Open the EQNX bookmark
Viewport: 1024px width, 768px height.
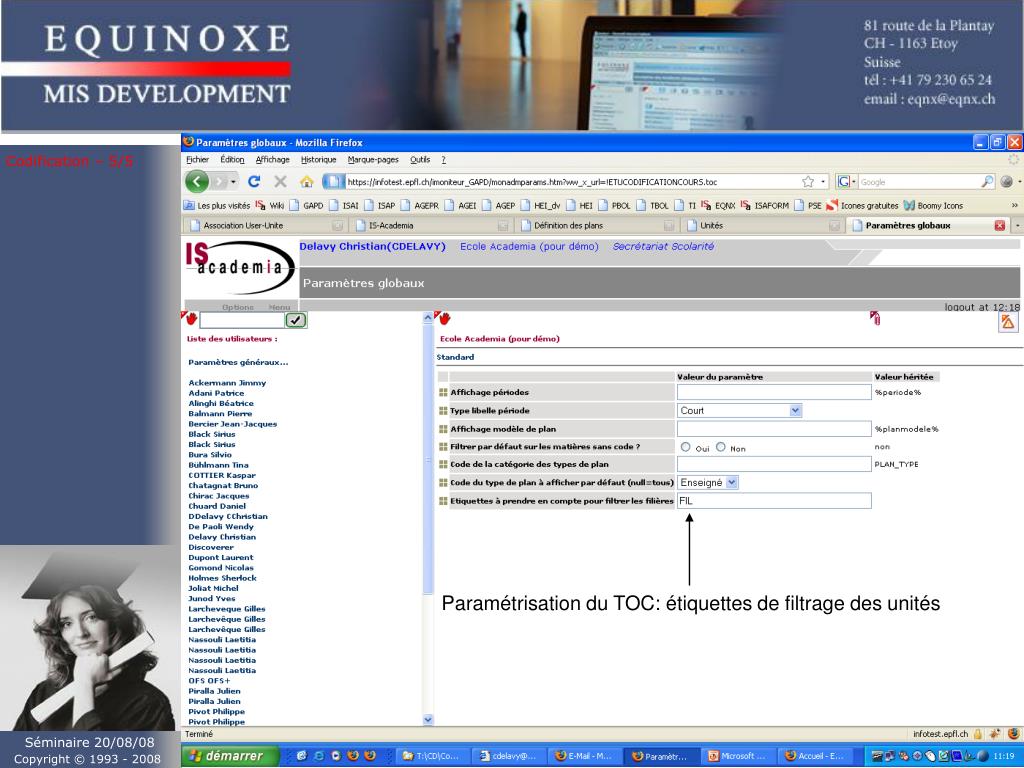point(718,205)
